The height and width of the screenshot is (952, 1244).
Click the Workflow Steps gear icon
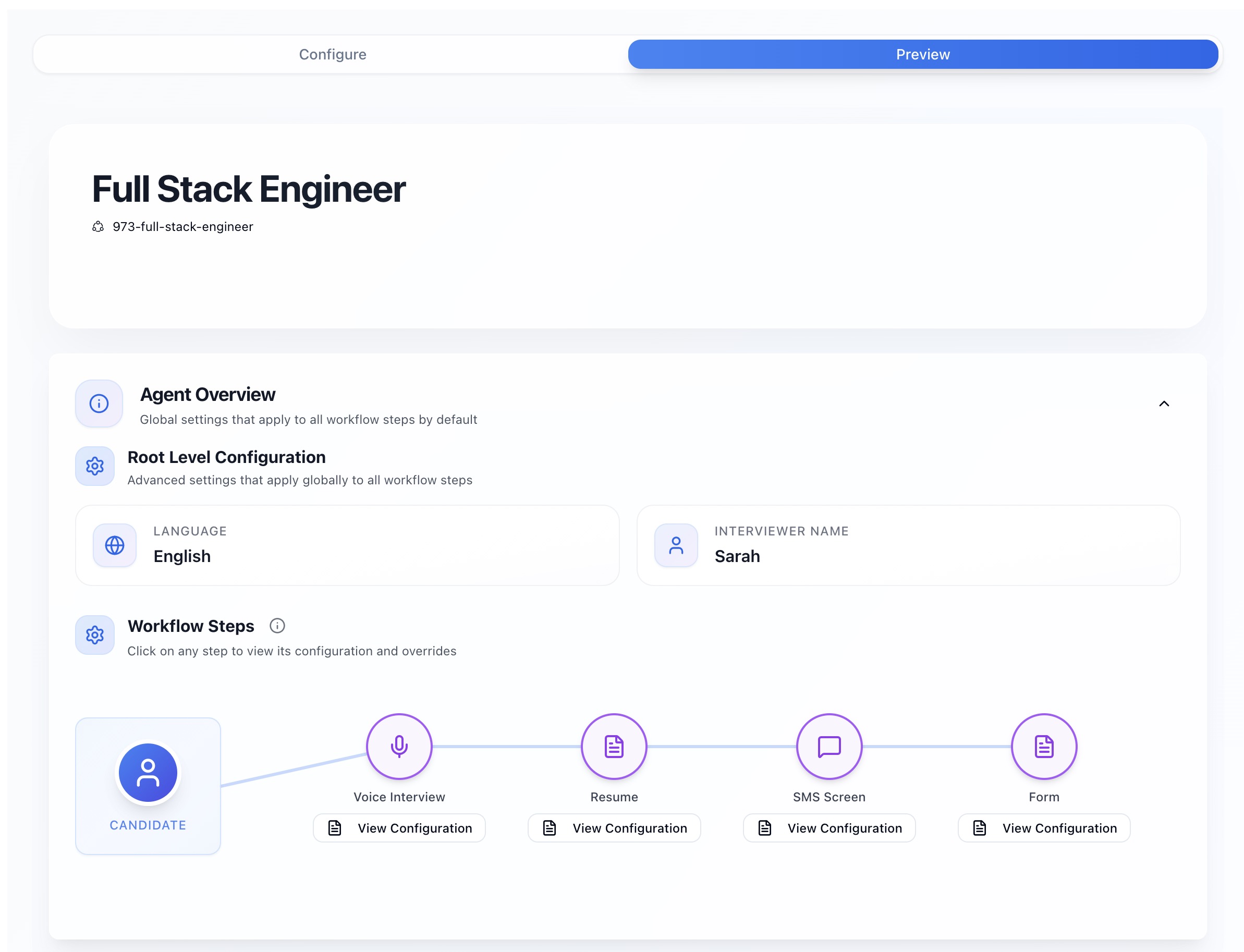coord(95,634)
